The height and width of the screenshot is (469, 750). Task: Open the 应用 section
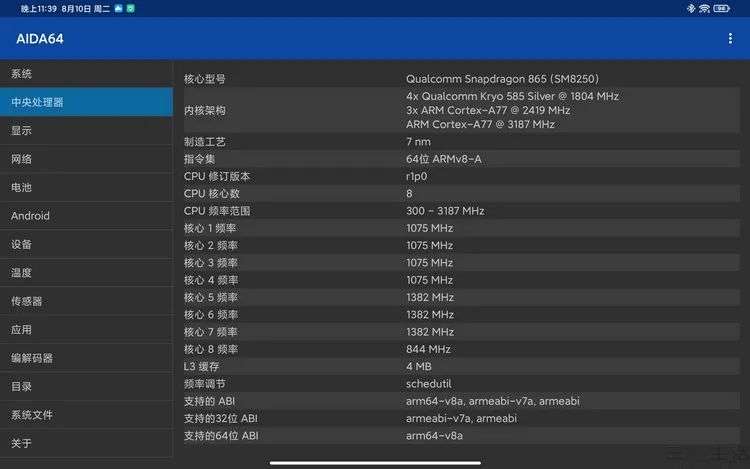[86, 329]
